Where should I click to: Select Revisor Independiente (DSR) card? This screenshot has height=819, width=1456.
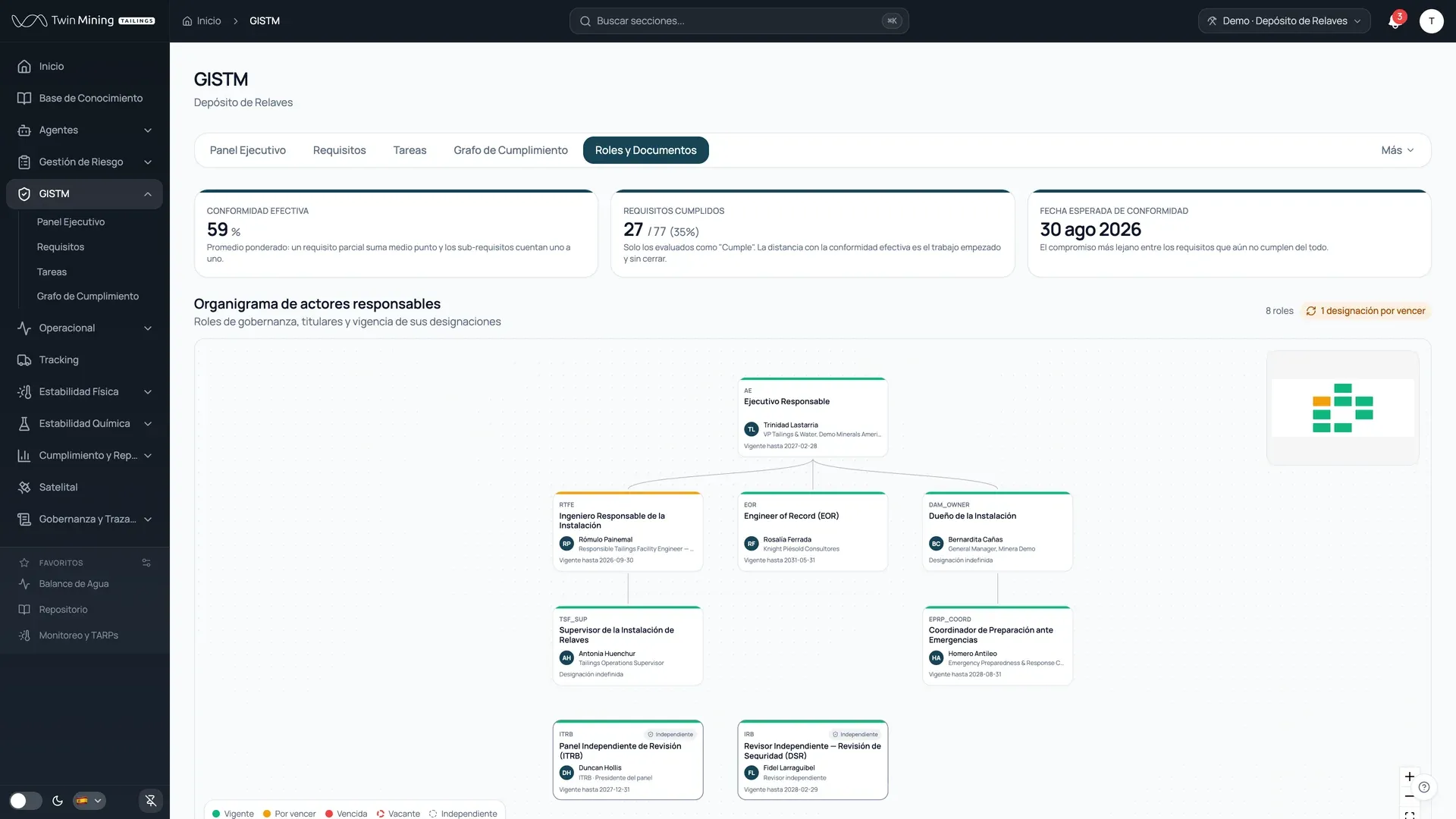pos(812,760)
